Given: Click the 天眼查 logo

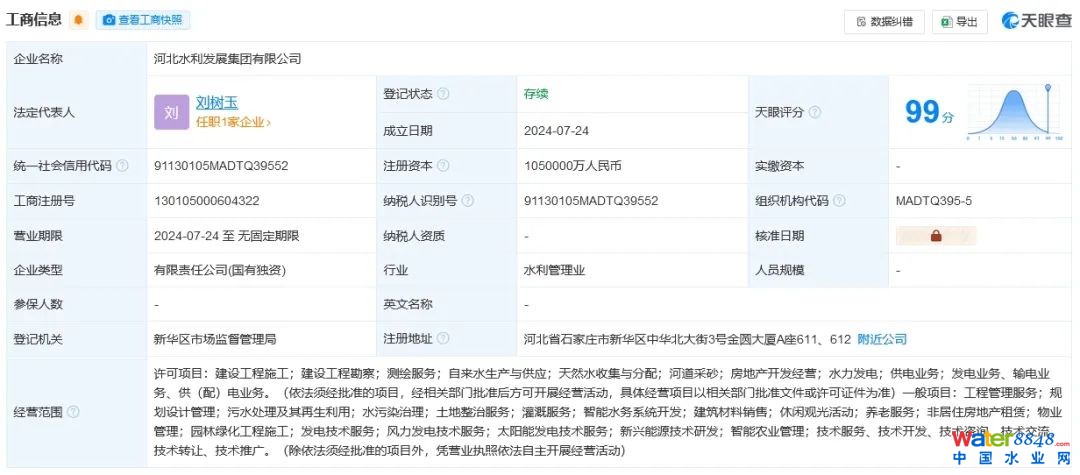Looking at the screenshot, I should click(1036, 21).
